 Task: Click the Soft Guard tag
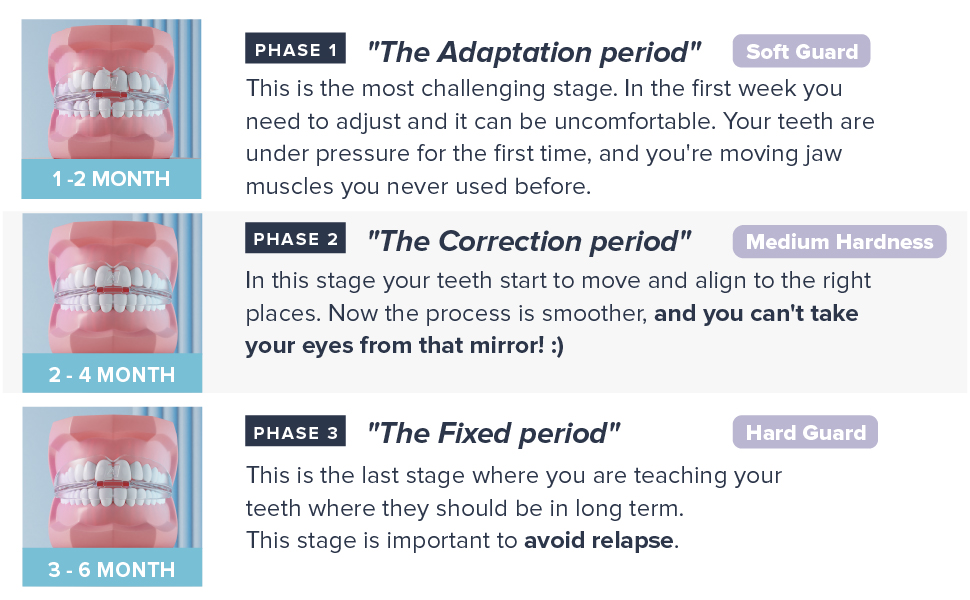[801, 51]
